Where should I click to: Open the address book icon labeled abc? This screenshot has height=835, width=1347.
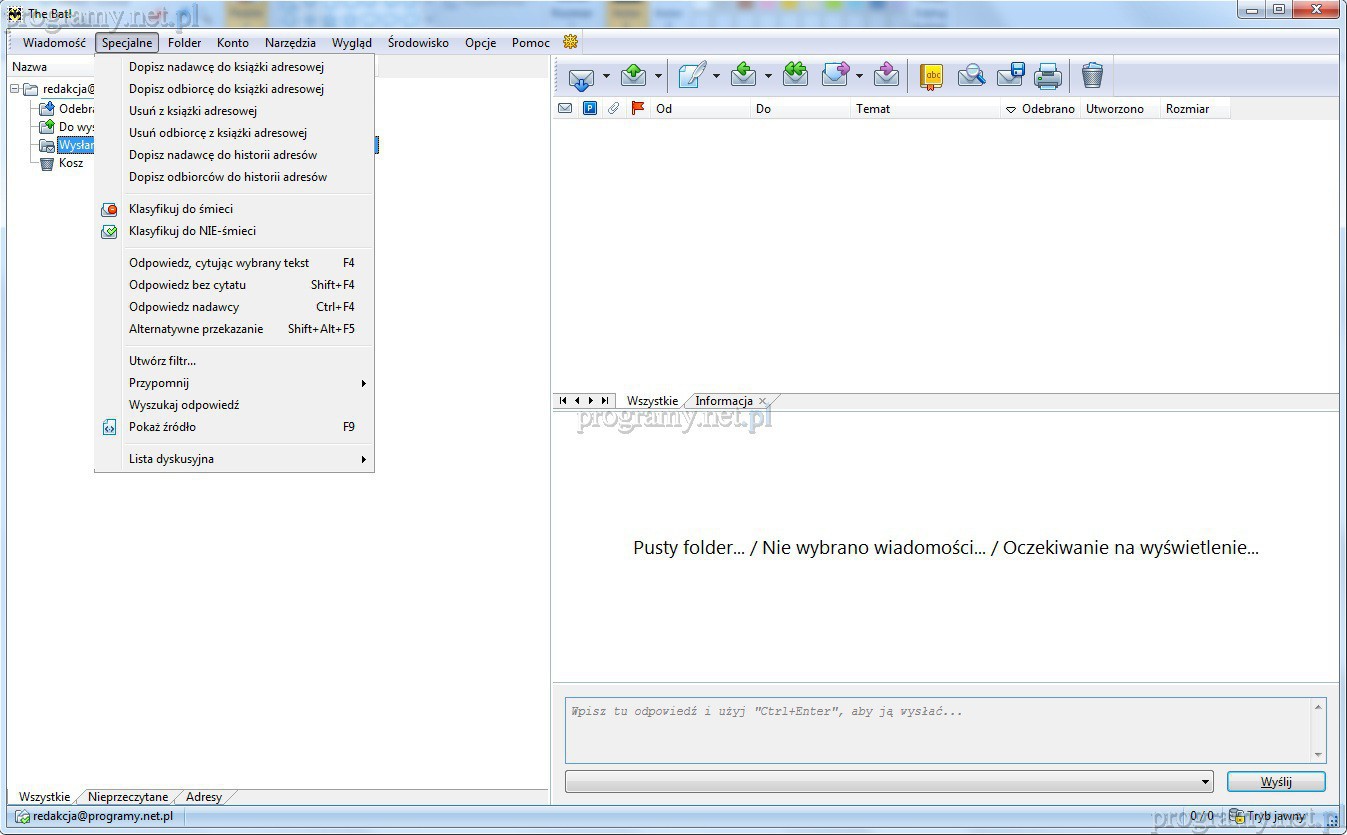931,76
